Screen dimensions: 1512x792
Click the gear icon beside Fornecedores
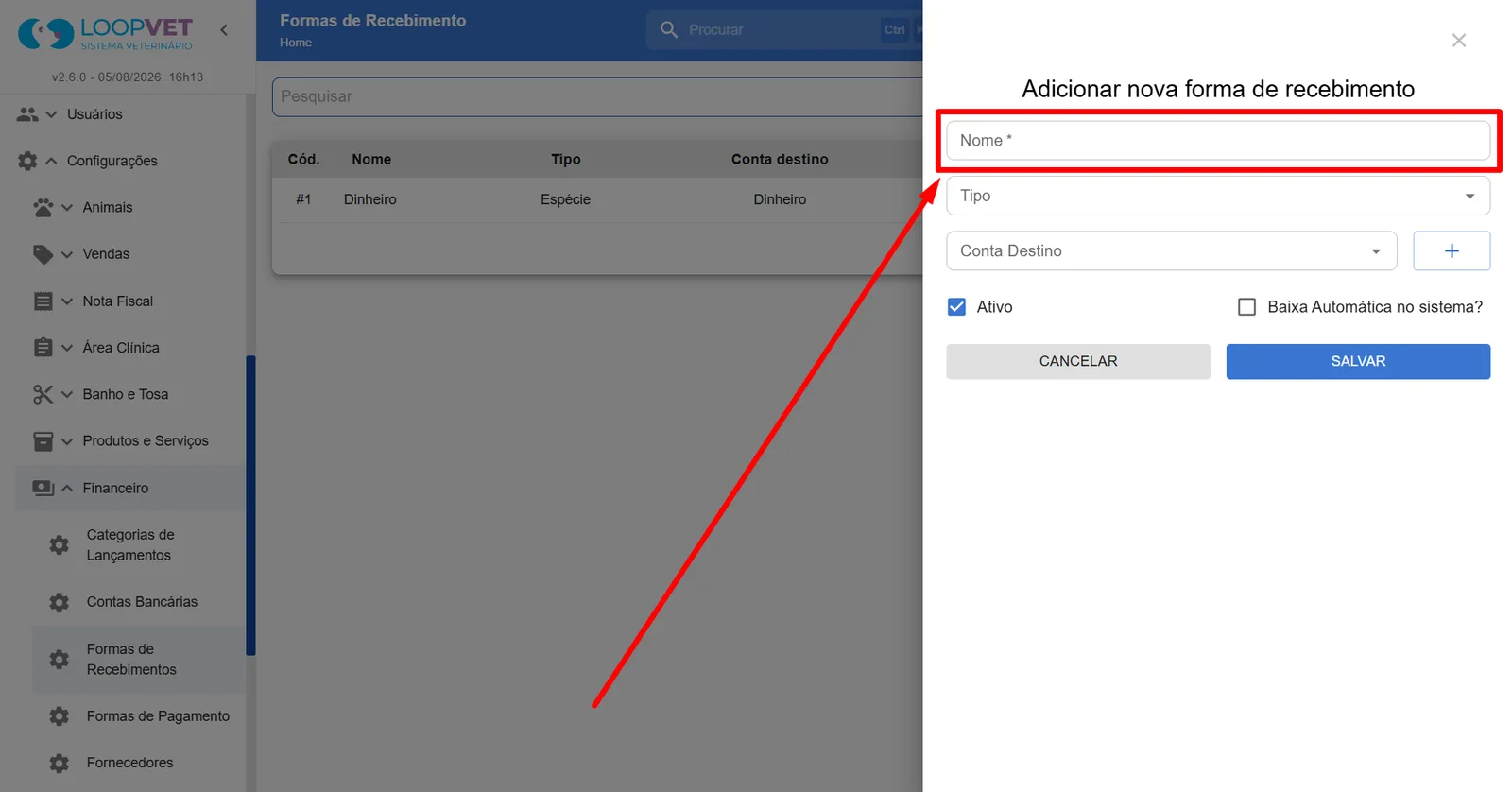click(60, 763)
